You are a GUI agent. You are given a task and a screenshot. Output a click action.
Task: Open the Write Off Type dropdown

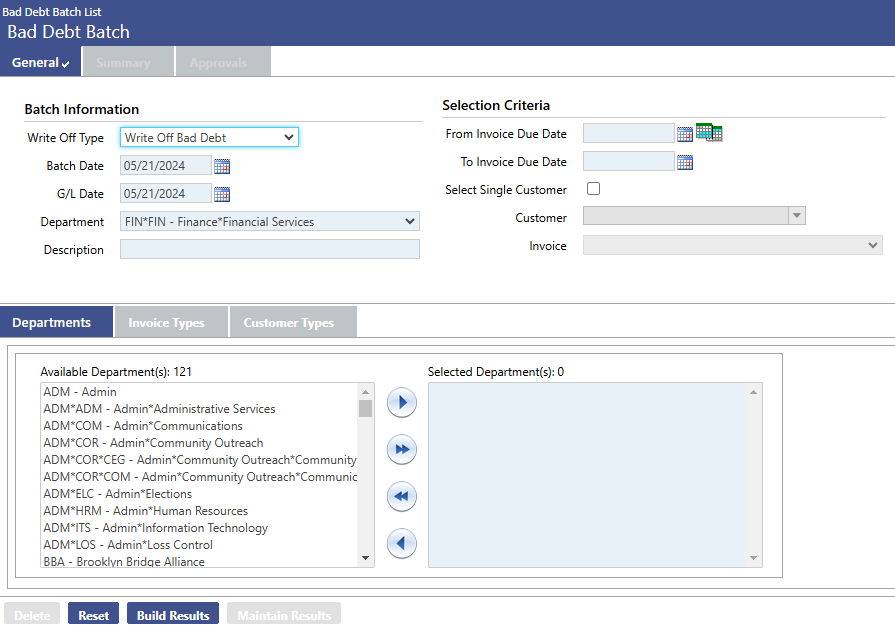[x=209, y=137]
